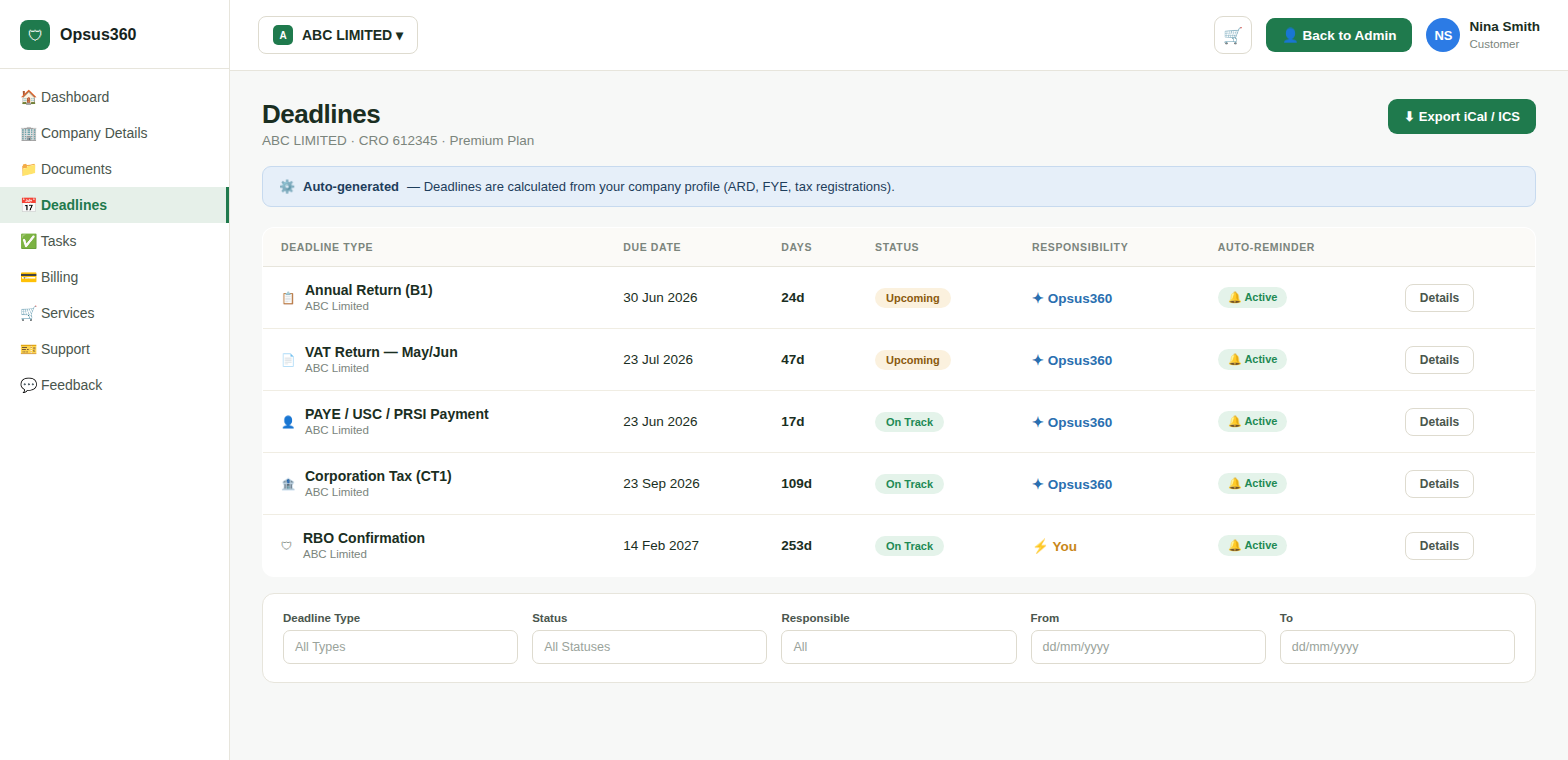Open Services in the sidebar
Image resolution: width=1568 pixels, height=760 pixels.
(x=115, y=313)
